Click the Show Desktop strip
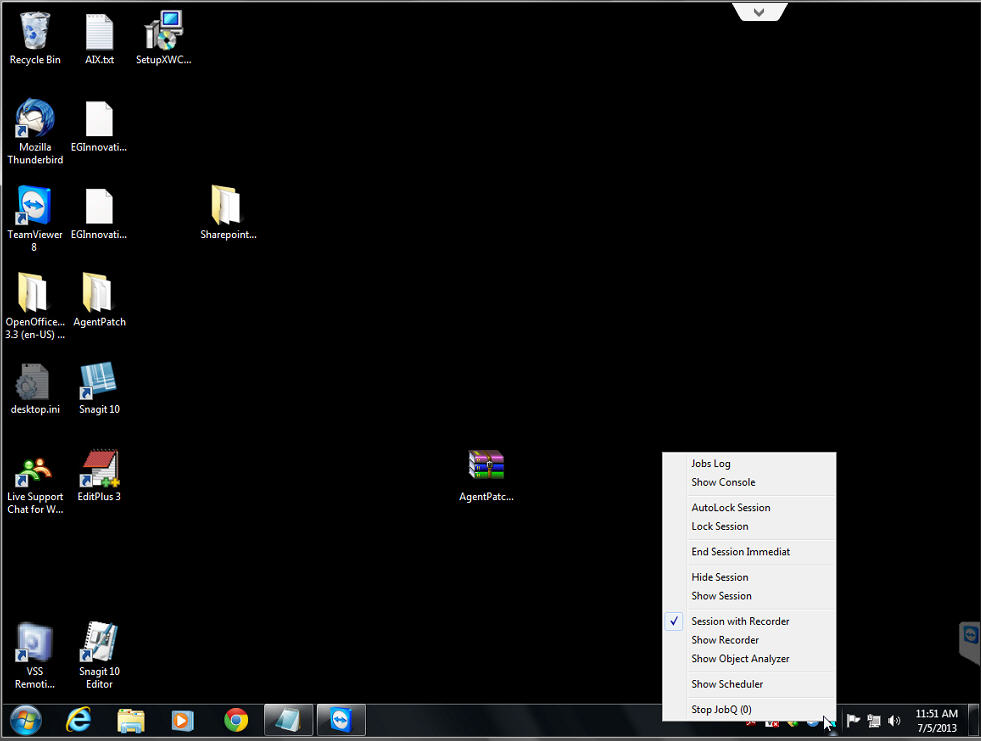This screenshot has height=741, width=981. [x=973, y=720]
